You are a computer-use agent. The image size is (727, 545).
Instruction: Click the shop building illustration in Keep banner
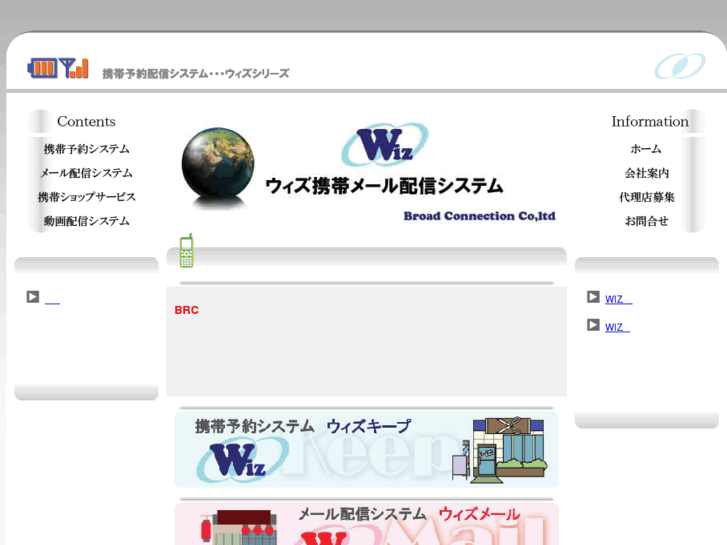coord(500,449)
